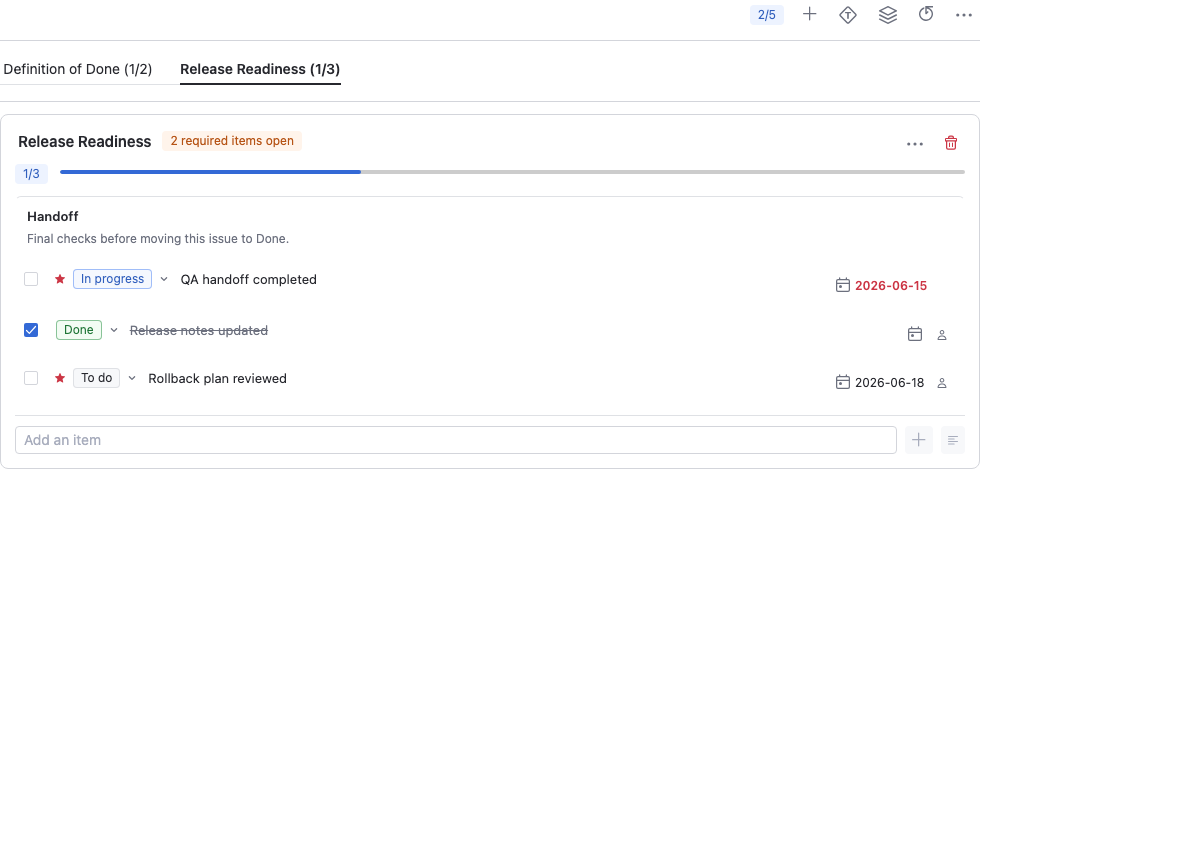
Task: Delete the Release Readiness checklist
Action: pyautogui.click(x=950, y=143)
